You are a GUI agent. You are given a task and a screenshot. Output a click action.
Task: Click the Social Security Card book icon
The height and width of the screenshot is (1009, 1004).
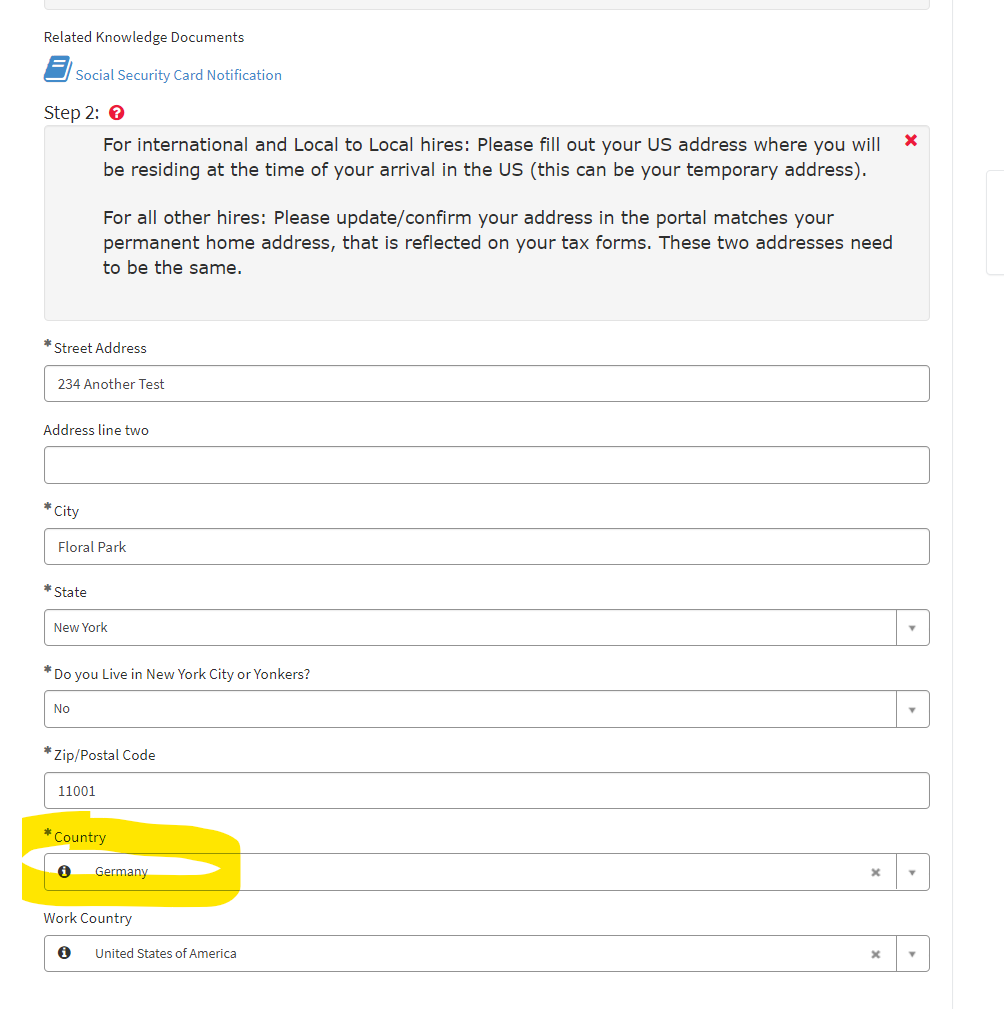[x=58, y=70]
